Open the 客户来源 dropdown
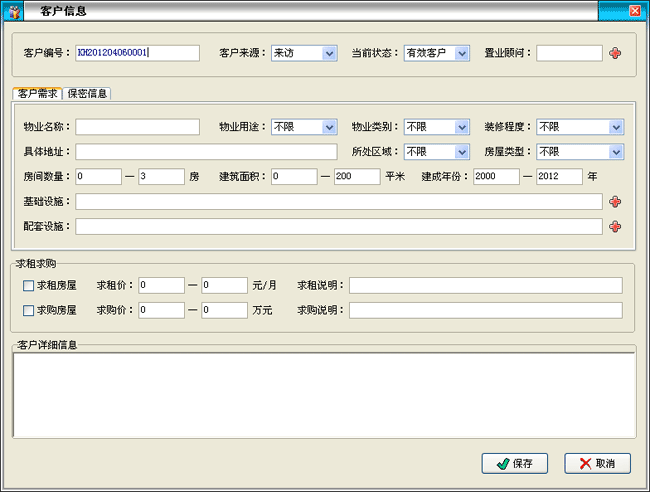 click(x=329, y=53)
